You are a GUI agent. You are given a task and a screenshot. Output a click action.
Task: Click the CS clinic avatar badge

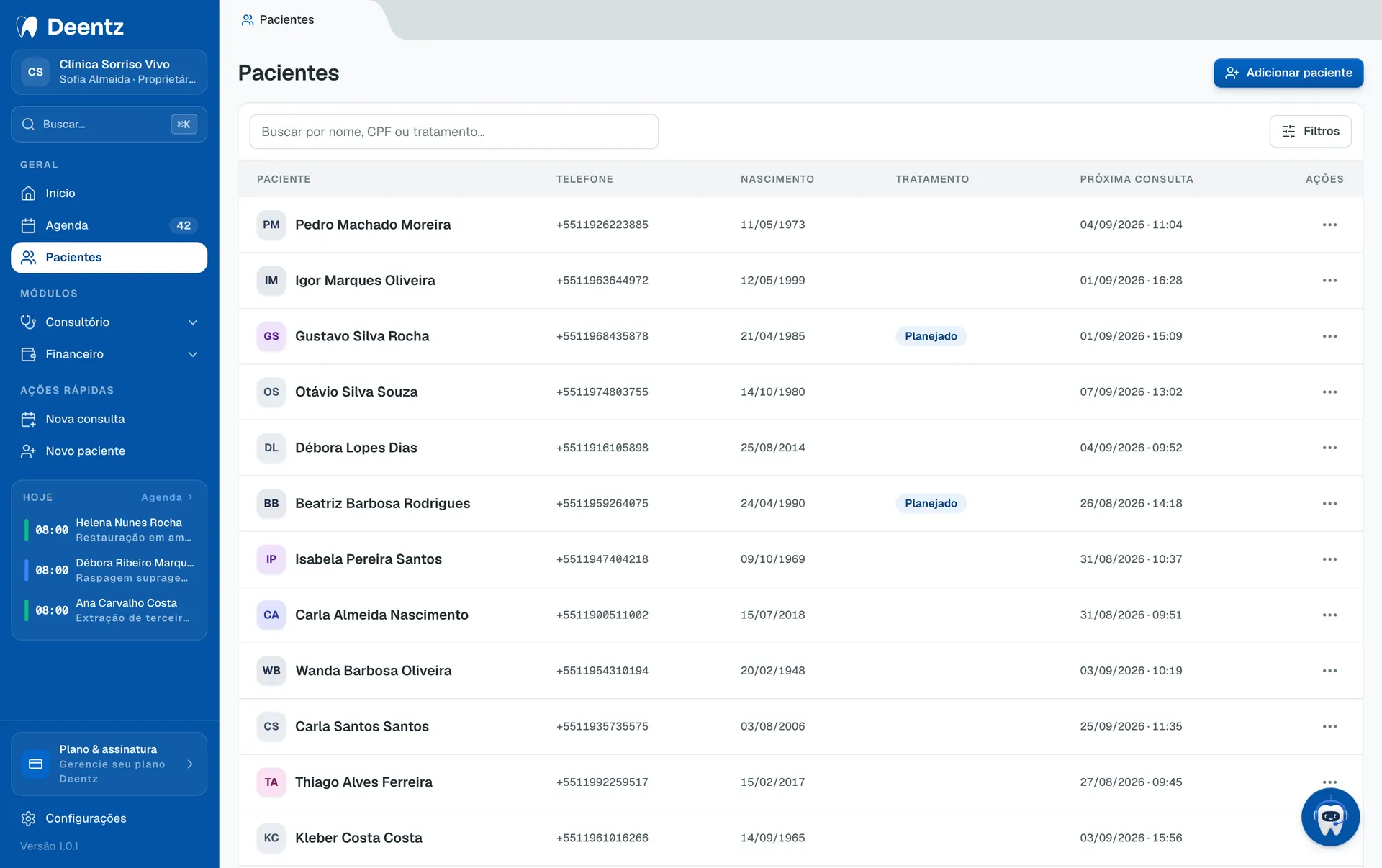point(35,72)
